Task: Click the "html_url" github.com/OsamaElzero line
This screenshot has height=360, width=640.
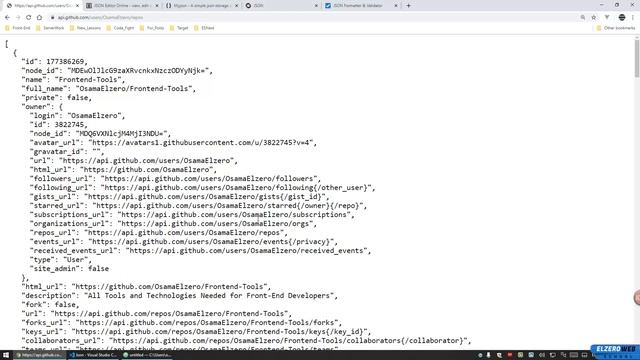Action: [123, 169]
